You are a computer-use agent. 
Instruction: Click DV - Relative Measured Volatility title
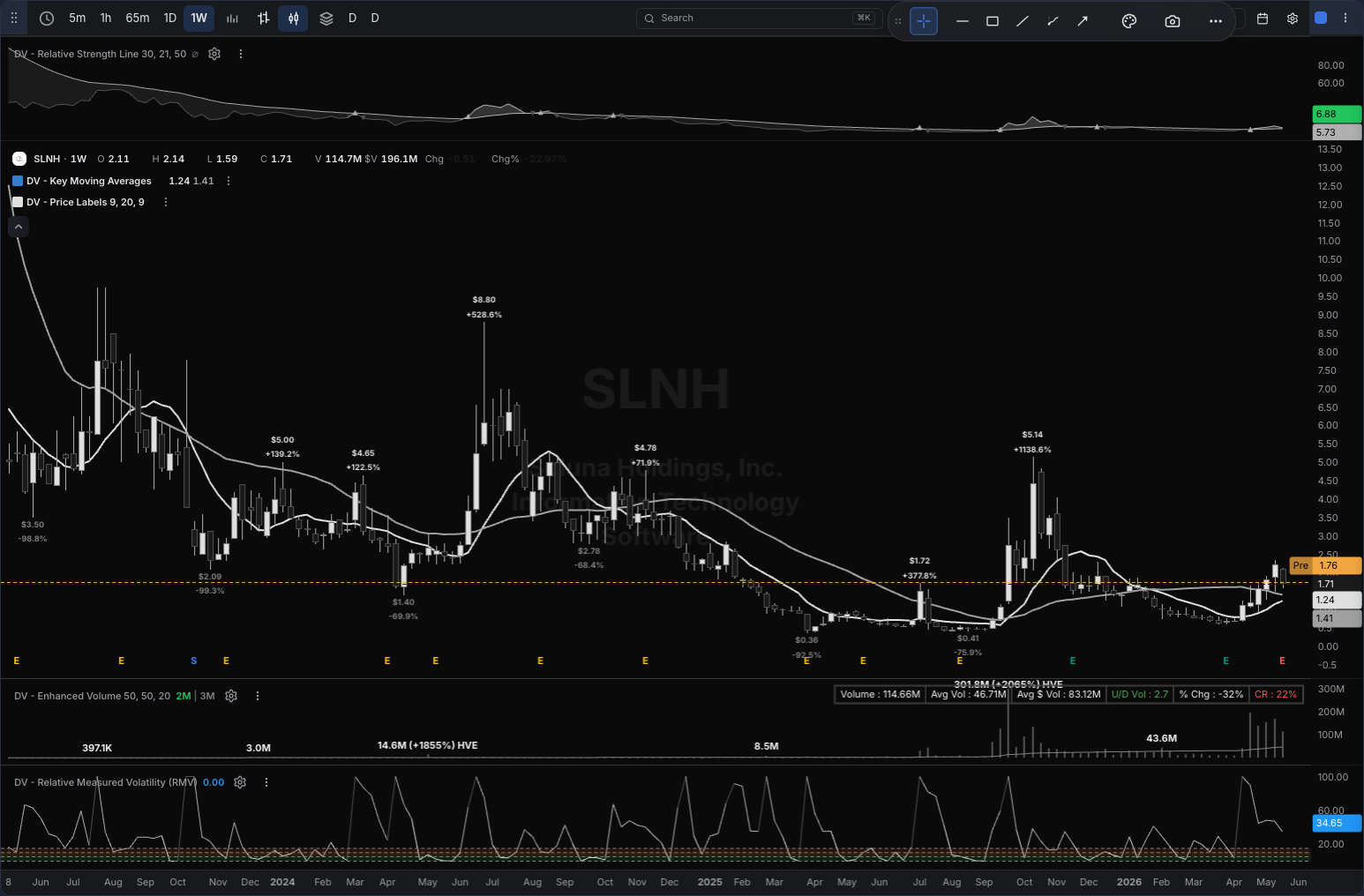pos(106,782)
